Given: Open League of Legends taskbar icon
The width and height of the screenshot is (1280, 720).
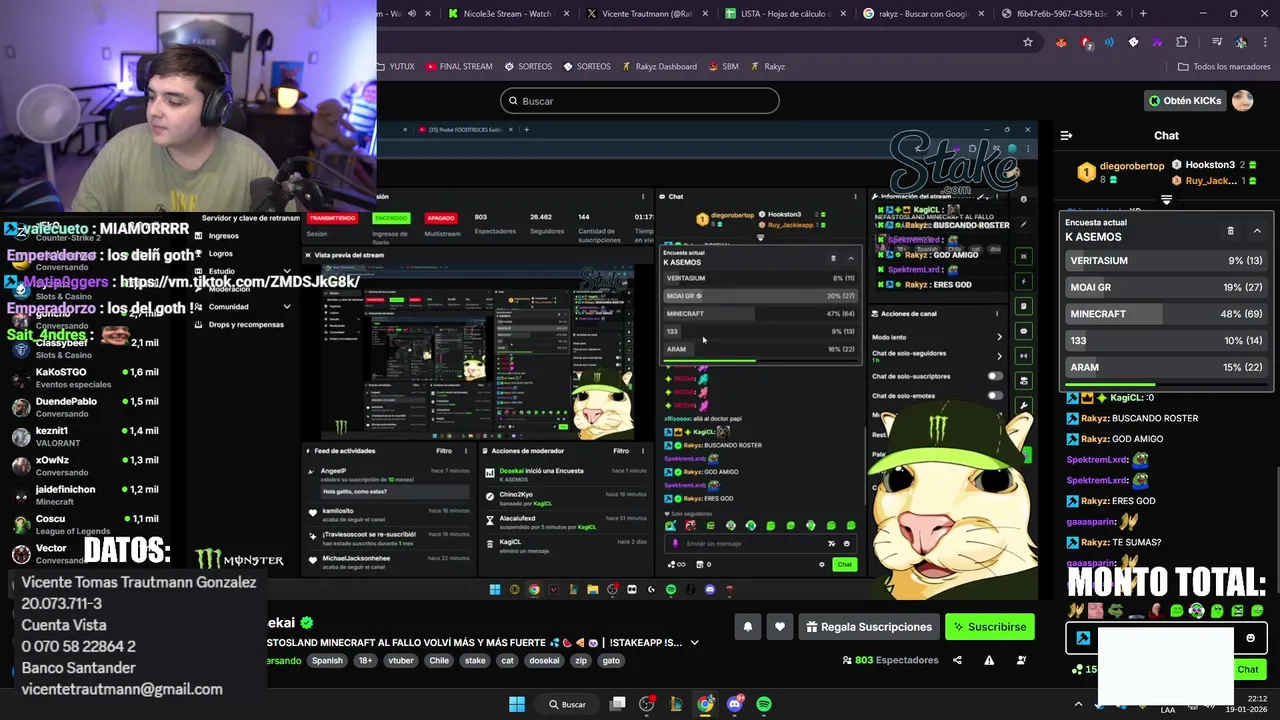Looking at the screenshot, I should click(x=676, y=704).
